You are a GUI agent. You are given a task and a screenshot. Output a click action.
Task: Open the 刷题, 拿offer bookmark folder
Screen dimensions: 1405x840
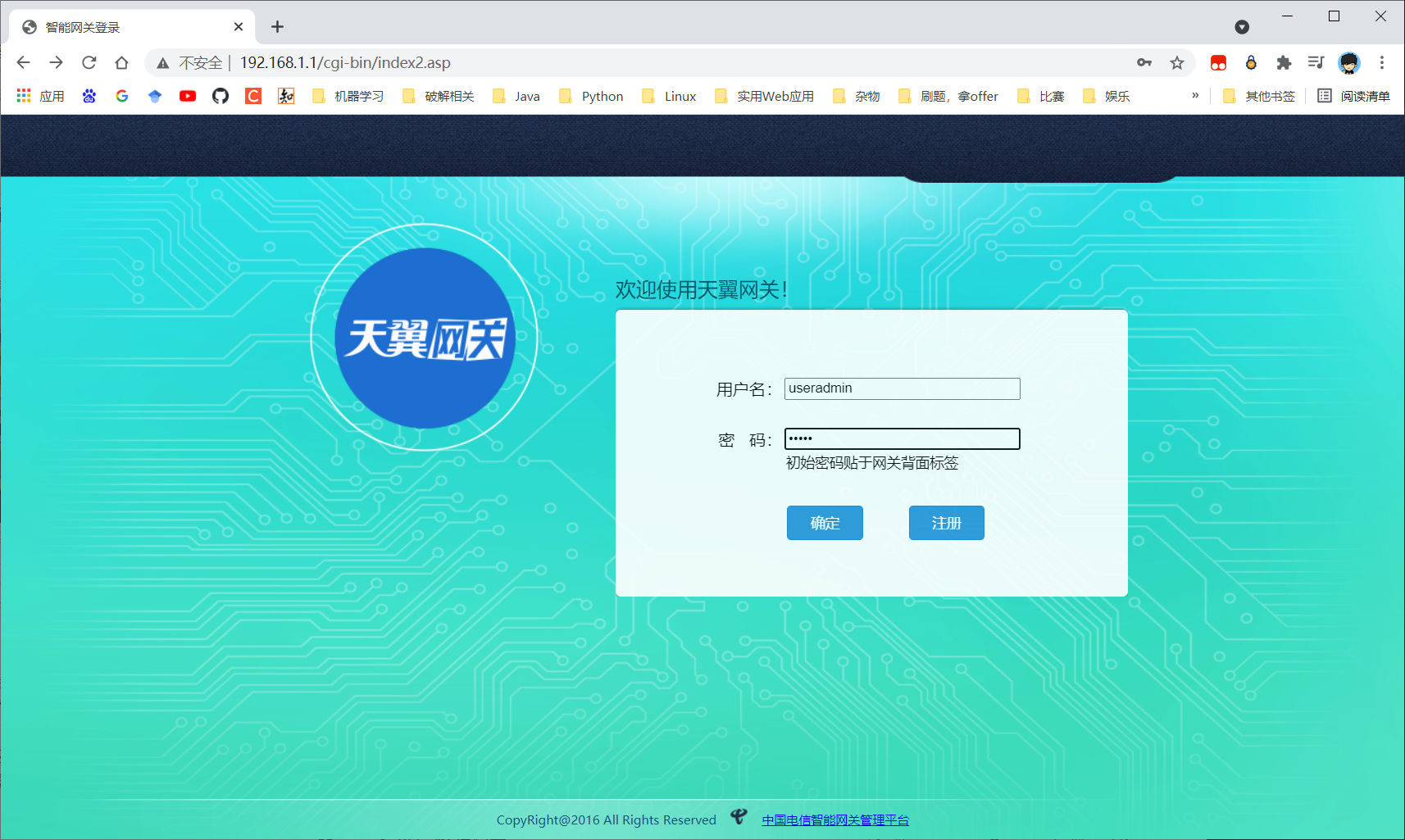click(948, 96)
